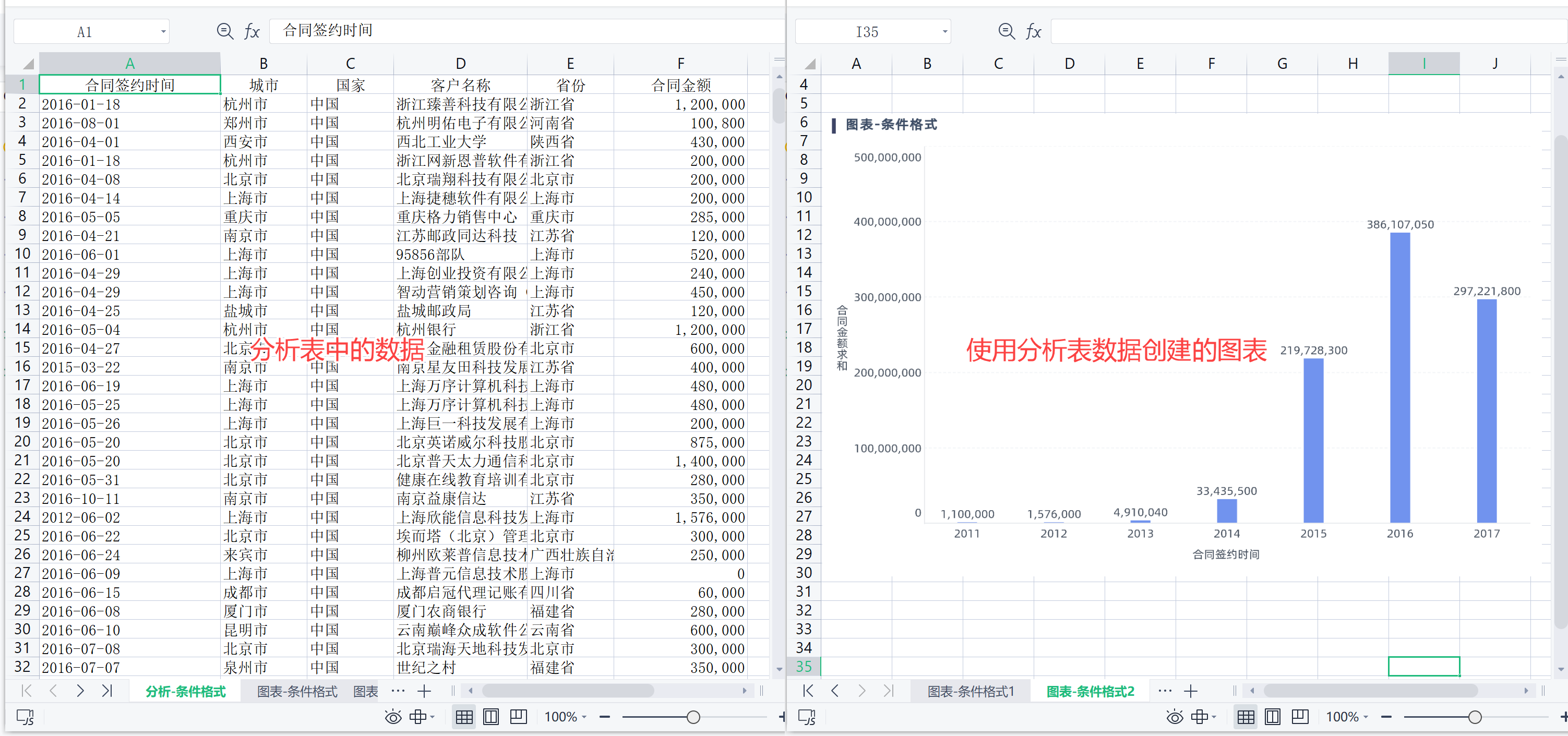Click the formula bar containing 合同签约时间
Viewport: 1568px width, 736px height.
click(526, 31)
